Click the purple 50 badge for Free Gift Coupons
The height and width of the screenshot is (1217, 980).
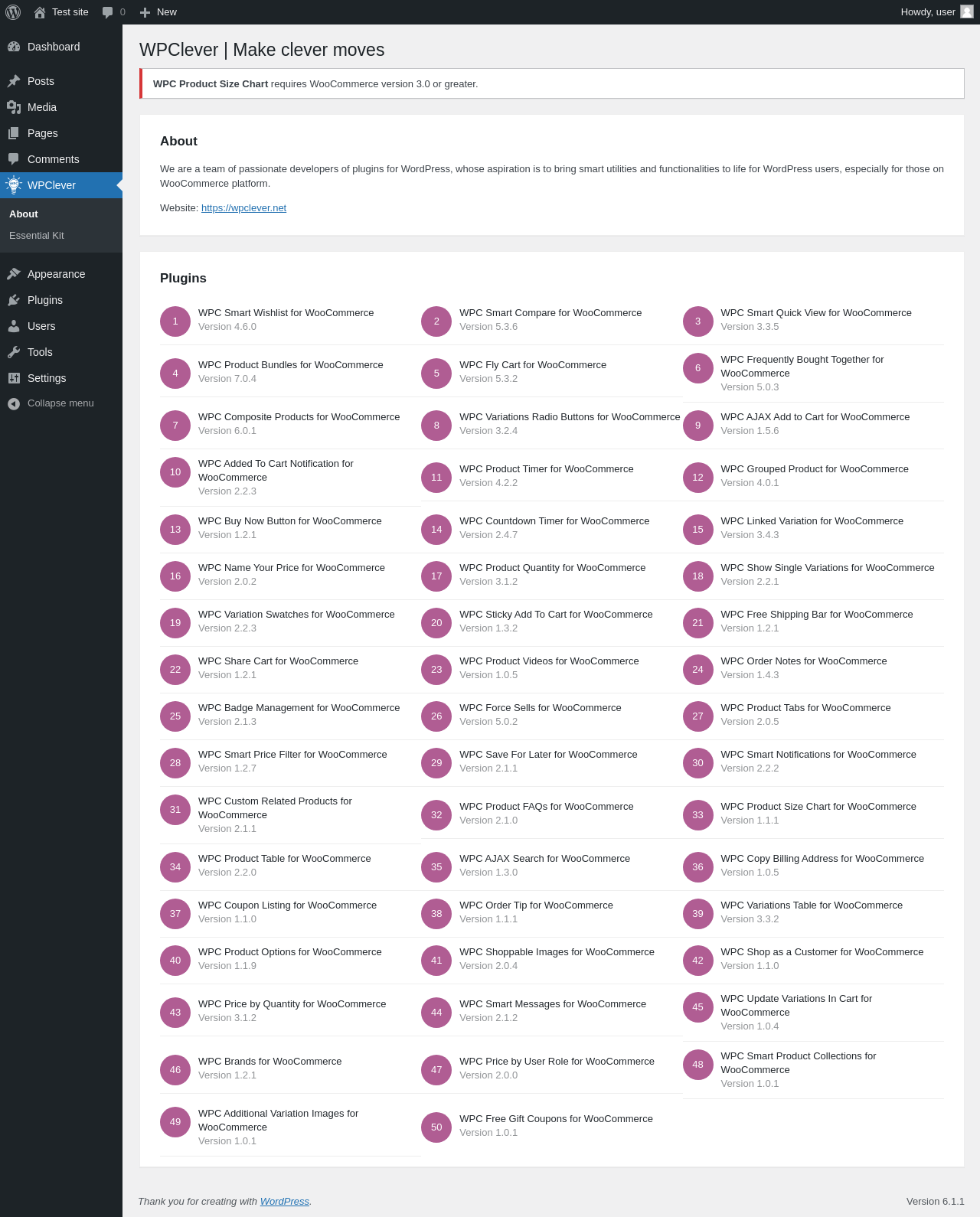pyautogui.click(x=436, y=1127)
